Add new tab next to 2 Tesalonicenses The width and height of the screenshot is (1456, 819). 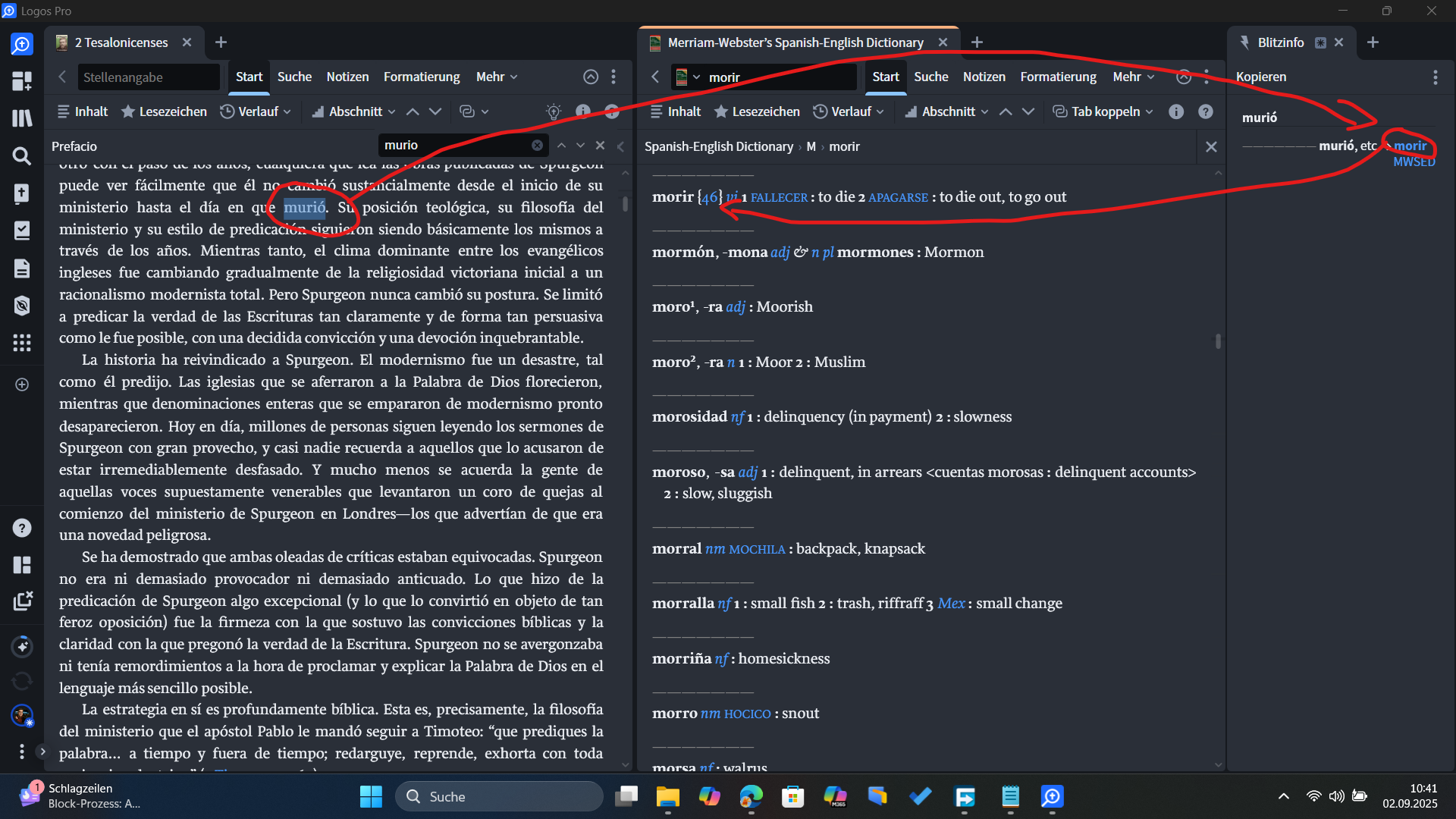coord(221,42)
